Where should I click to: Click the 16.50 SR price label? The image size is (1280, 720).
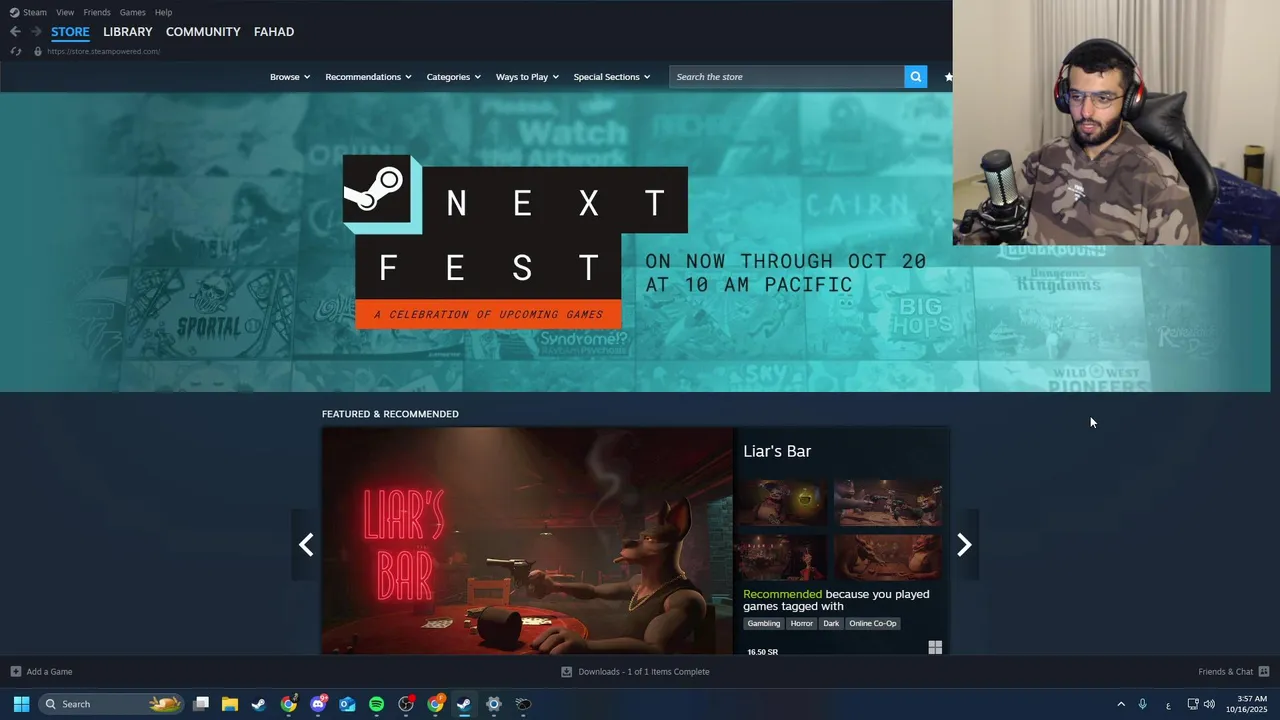(762, 652)
